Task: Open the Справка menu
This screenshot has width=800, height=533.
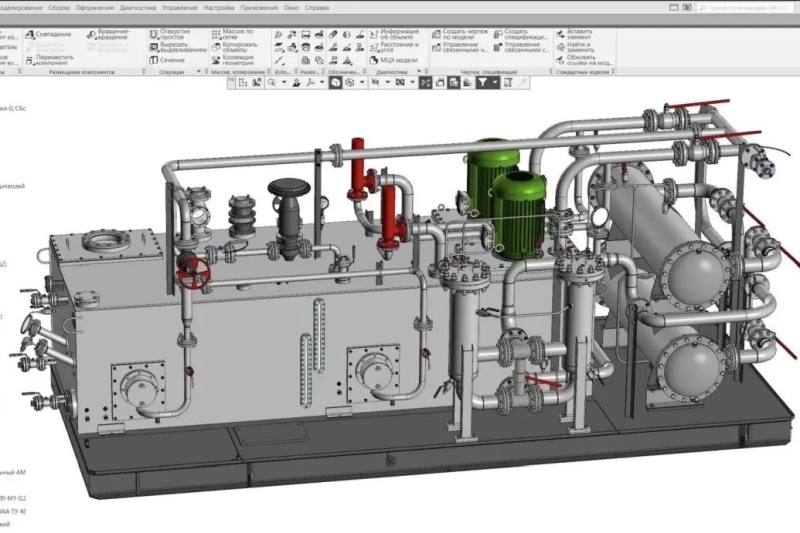Action: click(x=316, y=8)
